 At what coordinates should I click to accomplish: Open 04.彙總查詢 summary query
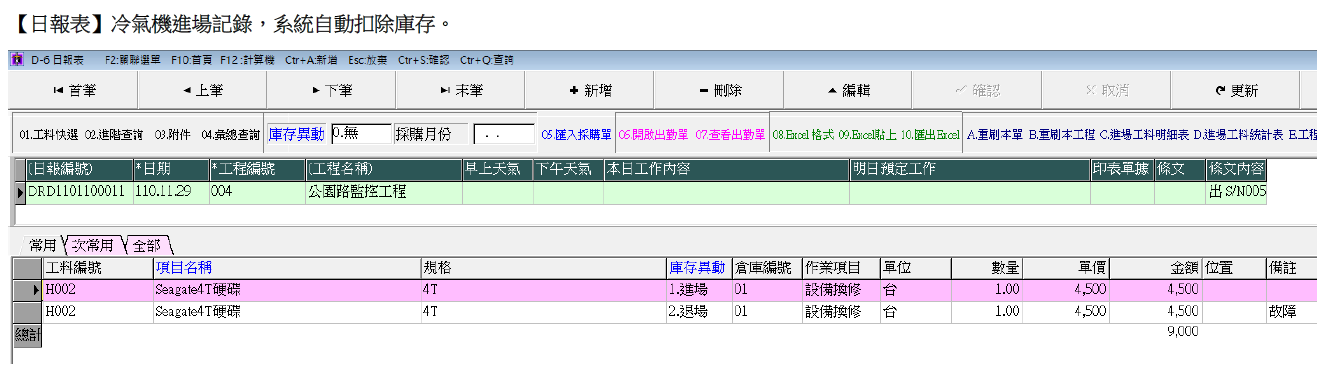click(231, 134)
